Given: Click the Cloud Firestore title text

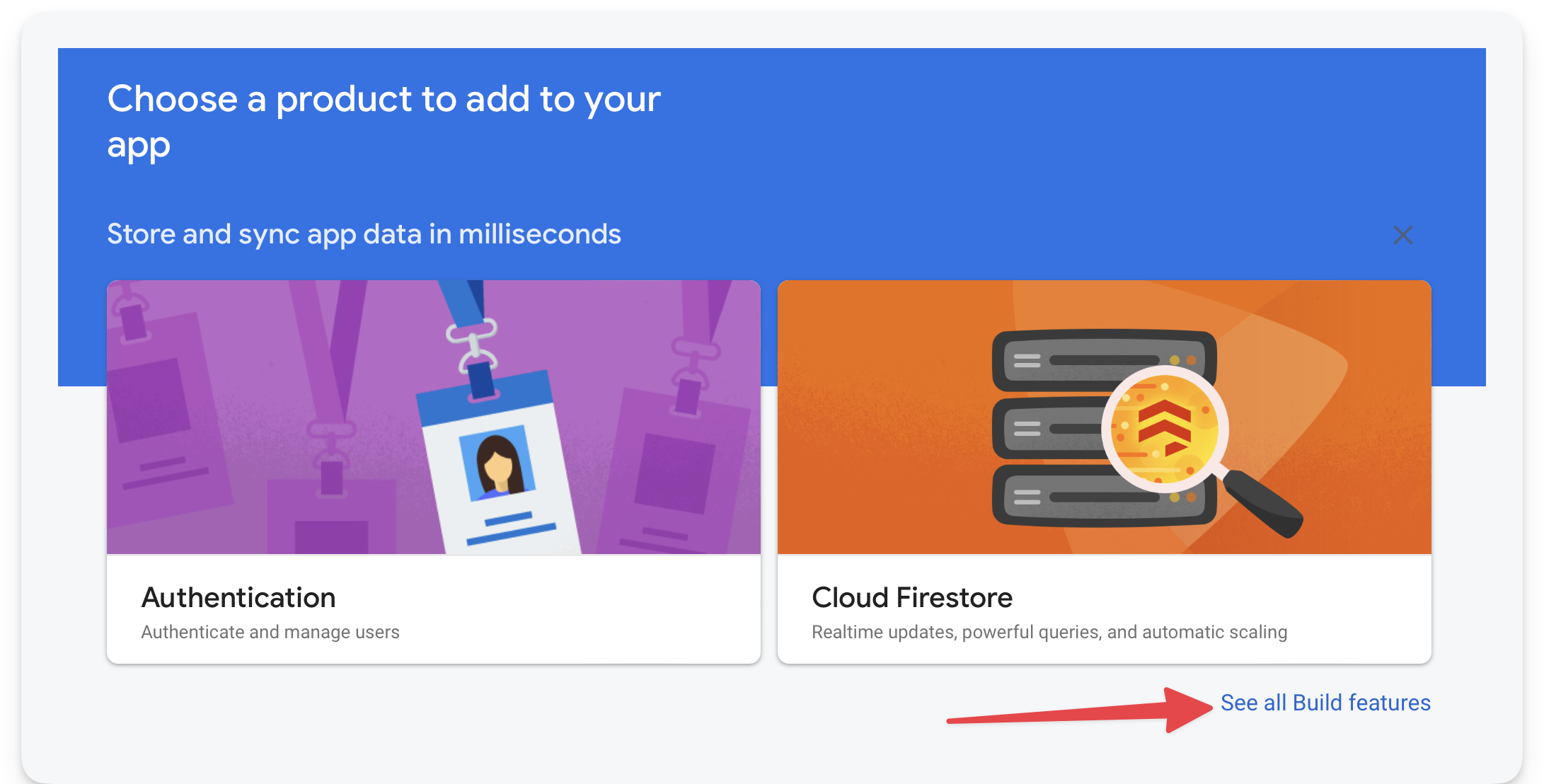Looking at the screenshot, I should pos(912,597).
